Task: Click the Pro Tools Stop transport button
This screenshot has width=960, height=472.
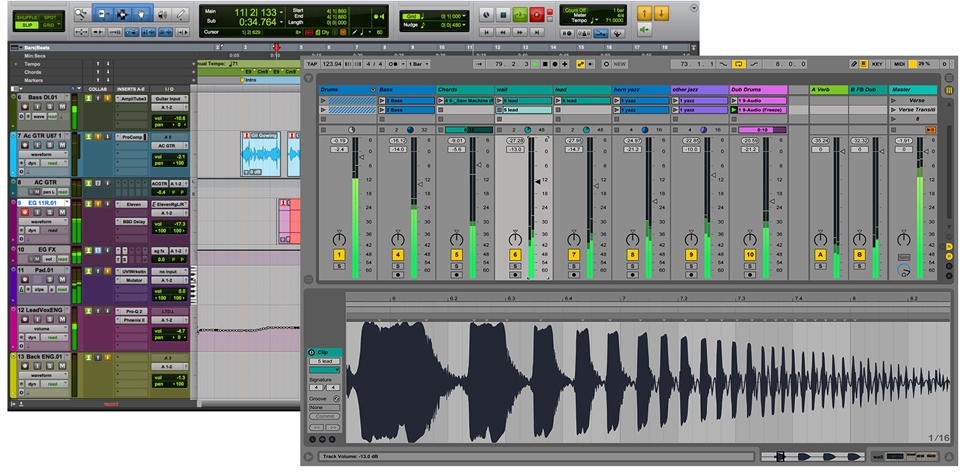Action: [503, 14]
